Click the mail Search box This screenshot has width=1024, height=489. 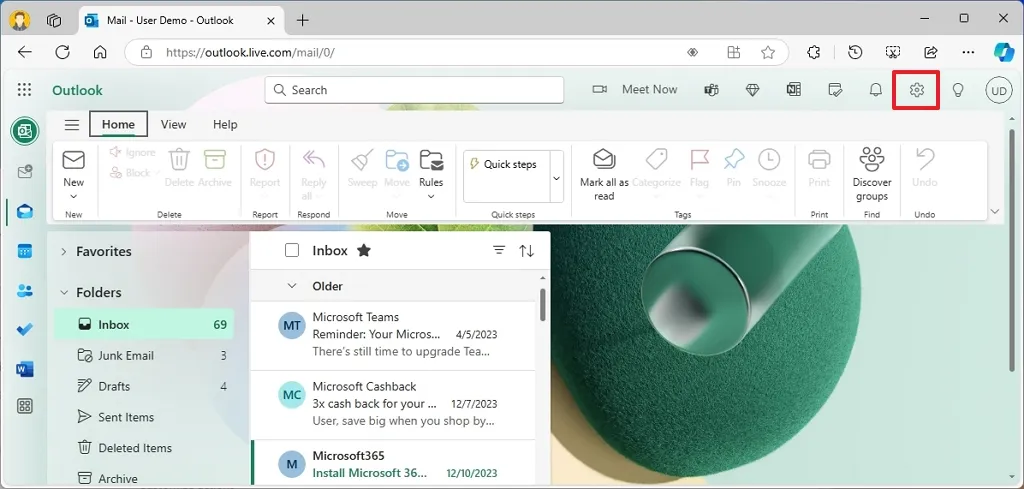pos(415,90)
